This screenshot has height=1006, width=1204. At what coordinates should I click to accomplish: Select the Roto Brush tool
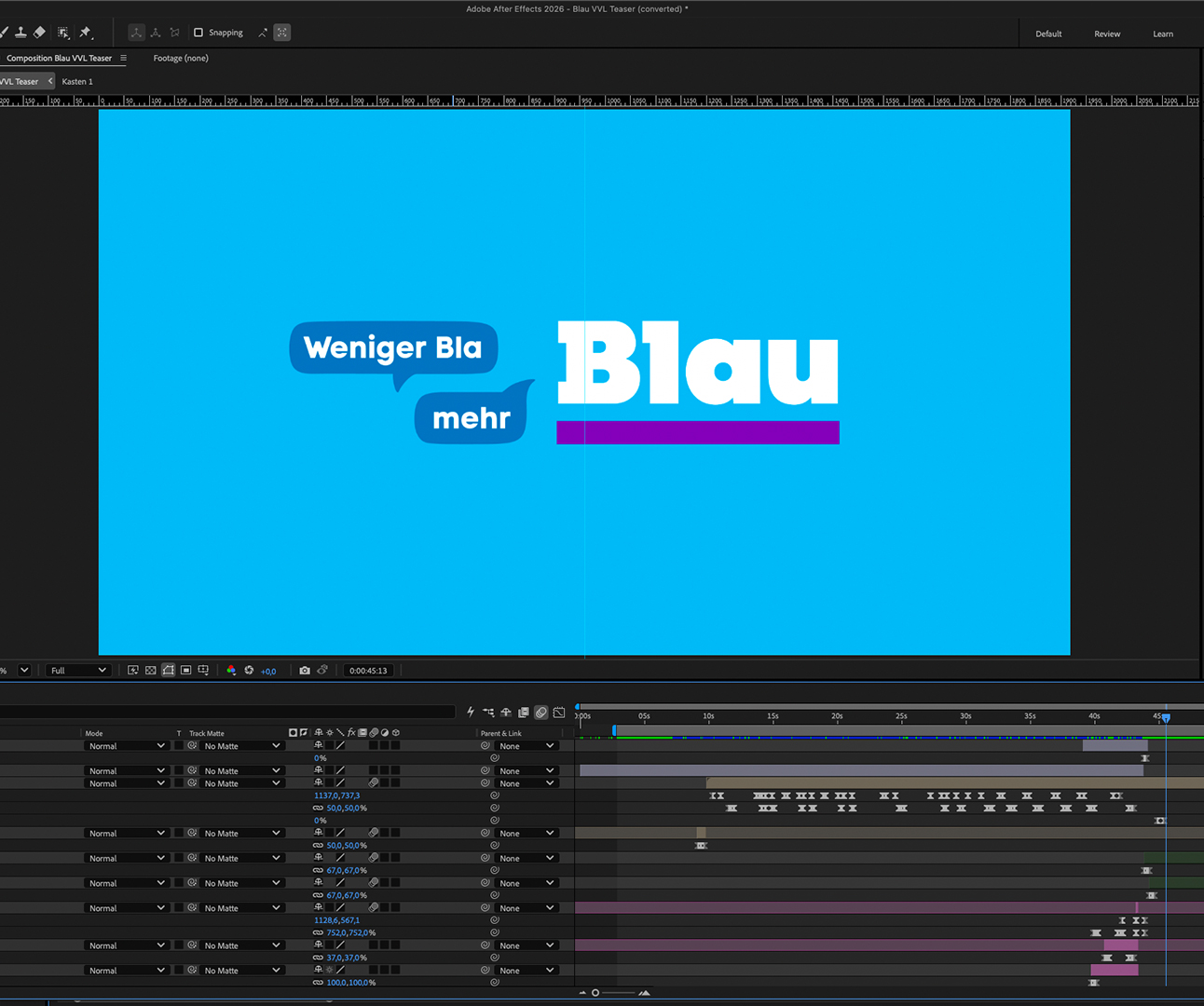coord(63,33)
